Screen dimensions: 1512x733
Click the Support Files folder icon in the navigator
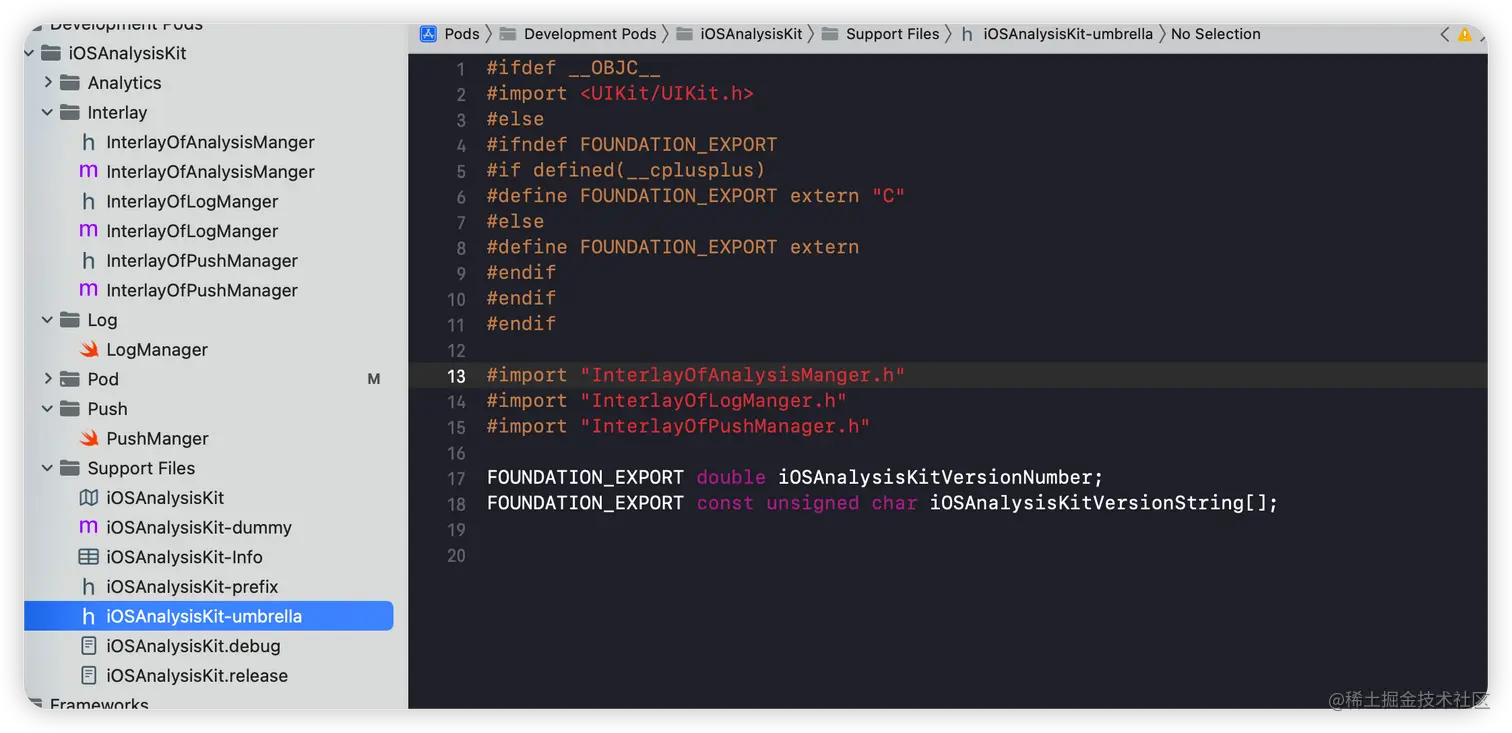click(x=70, y=468)
